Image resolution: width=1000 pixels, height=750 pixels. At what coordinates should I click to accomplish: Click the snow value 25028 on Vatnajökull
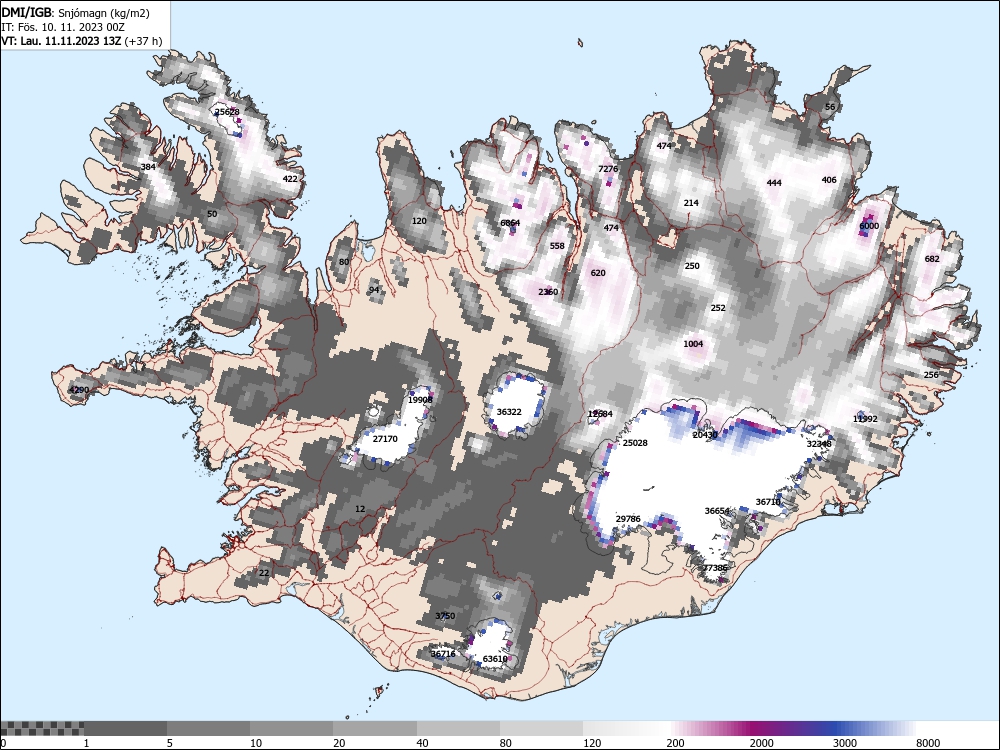tap(635, 442)
